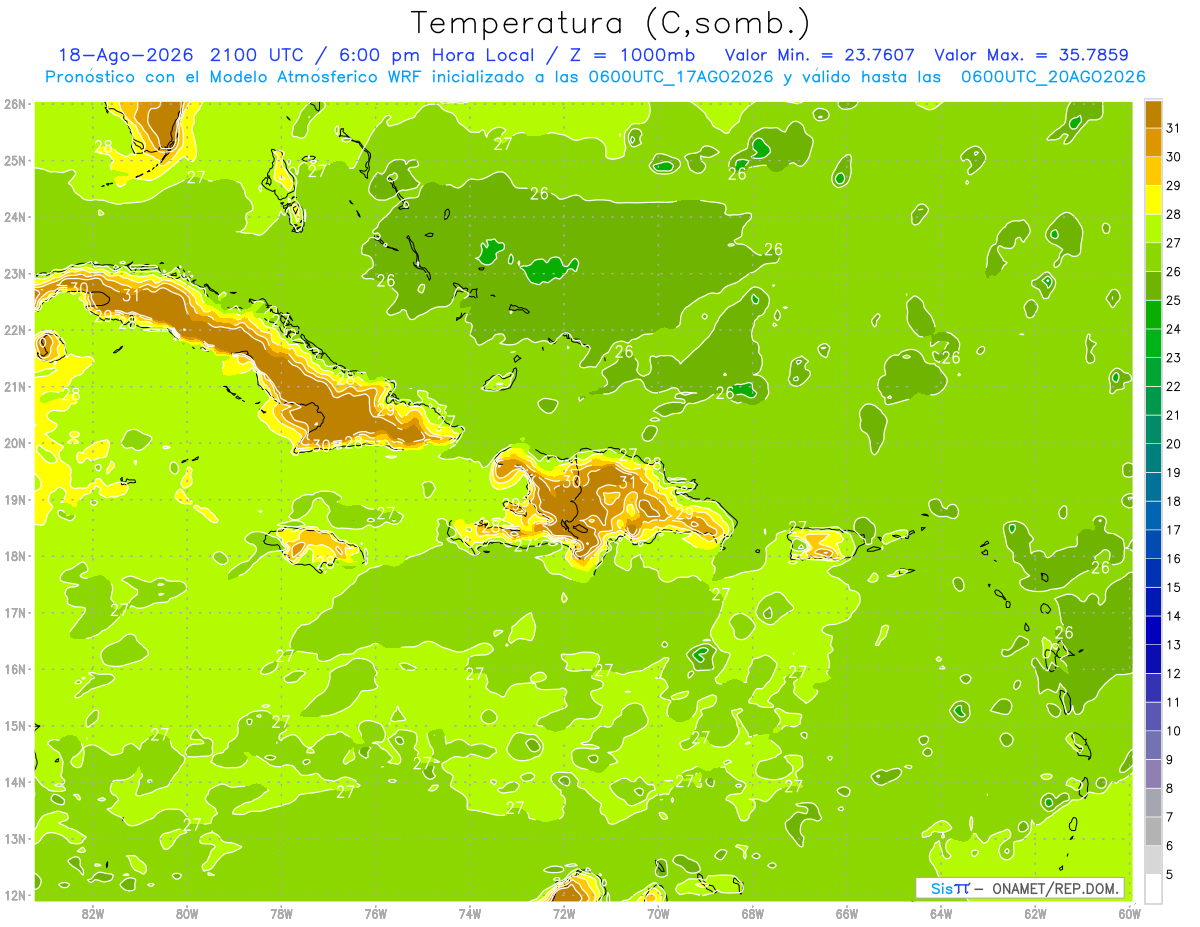Image resolution: width=1200 pixels, height=927 pixels.
Task: Click the 19N latitude axis label
Action: pos(14,499)
